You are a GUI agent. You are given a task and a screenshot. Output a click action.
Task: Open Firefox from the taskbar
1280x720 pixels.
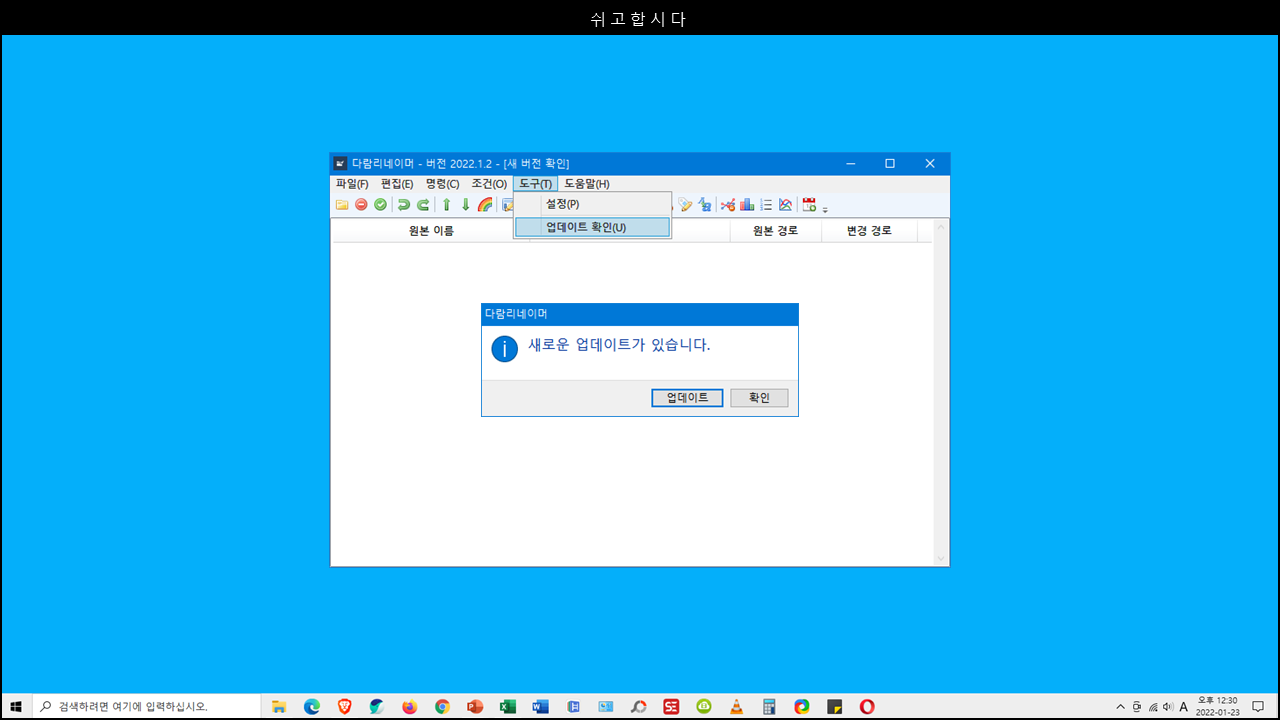[409, 706]
